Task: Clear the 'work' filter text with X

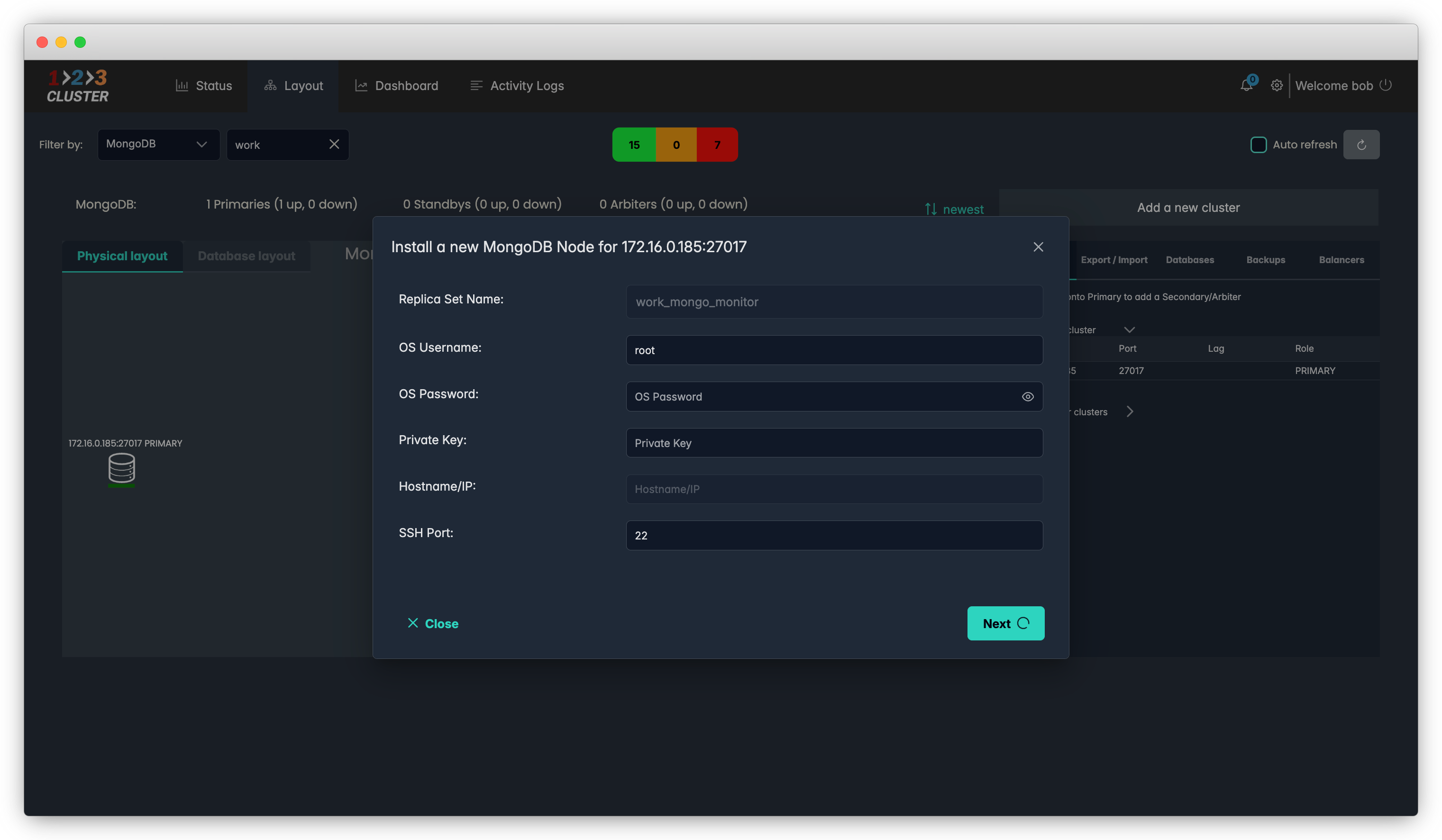Action: tap(334, 144)
